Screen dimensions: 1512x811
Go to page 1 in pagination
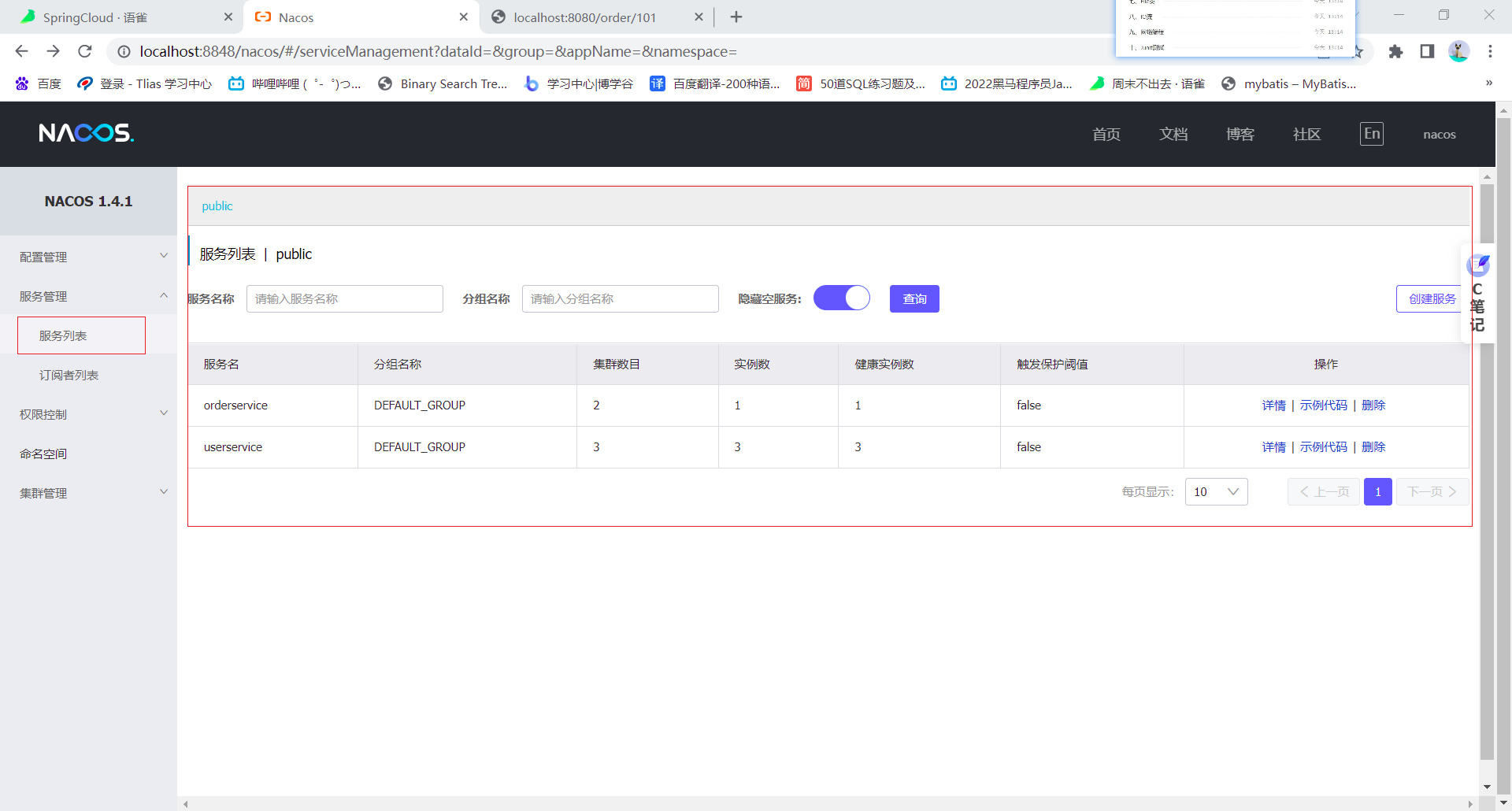[x=1377, y=491]
